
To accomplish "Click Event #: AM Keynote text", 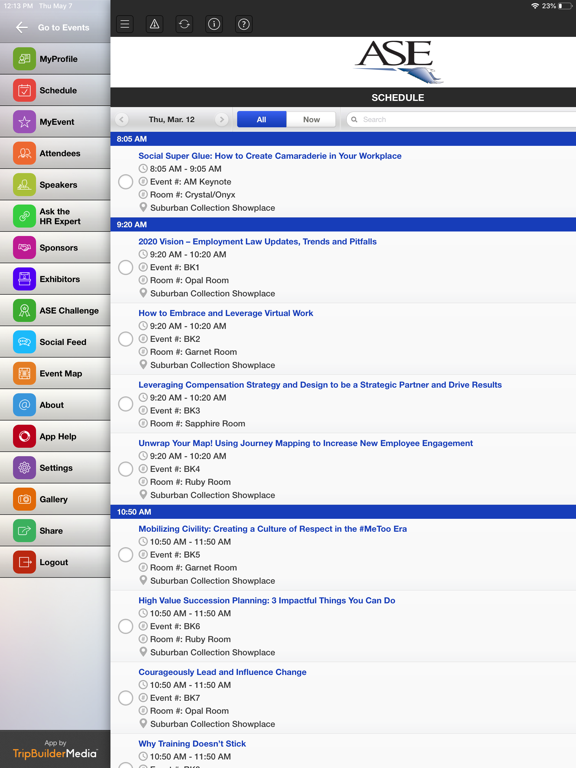I will (191, 182).
